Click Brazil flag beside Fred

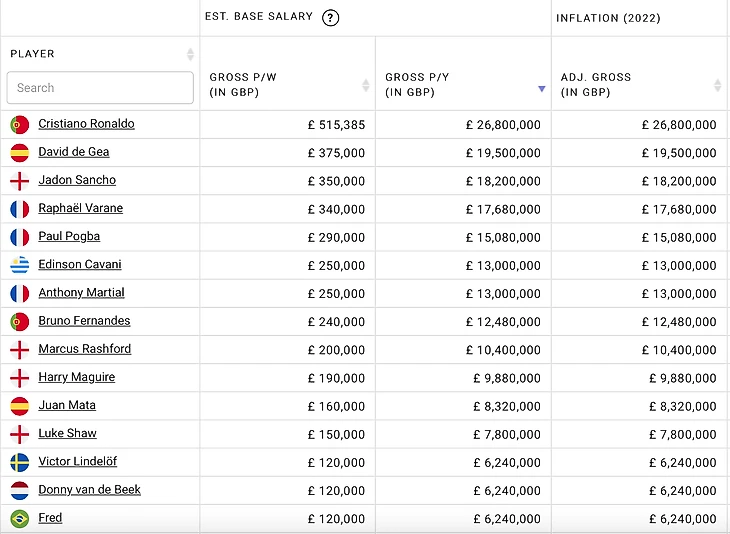(x=19, y=518)
